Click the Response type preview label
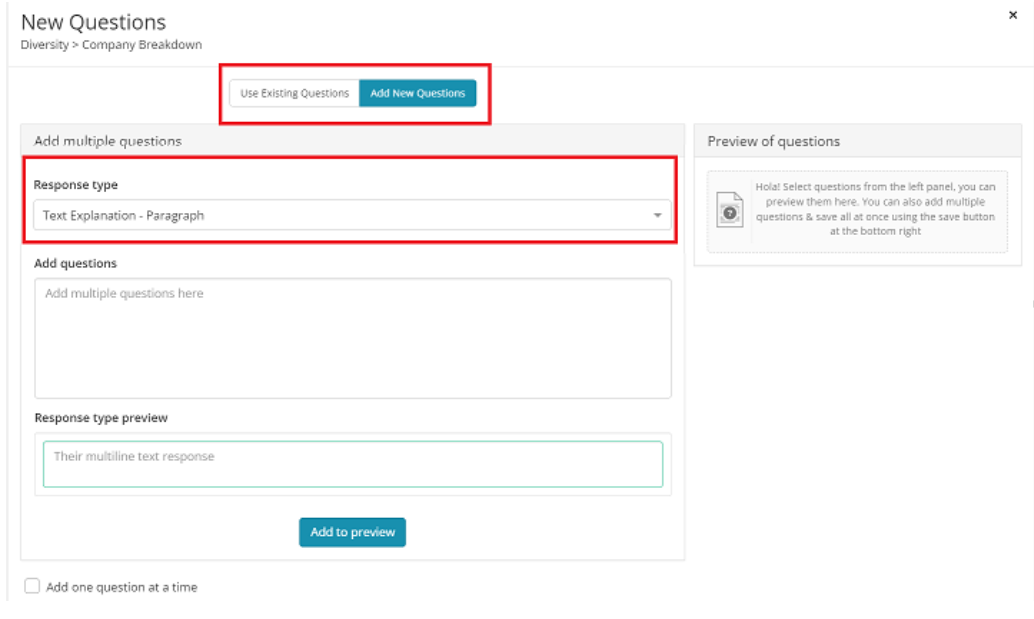The height and width of the screenshot is (619, 1034). point(101,418)
